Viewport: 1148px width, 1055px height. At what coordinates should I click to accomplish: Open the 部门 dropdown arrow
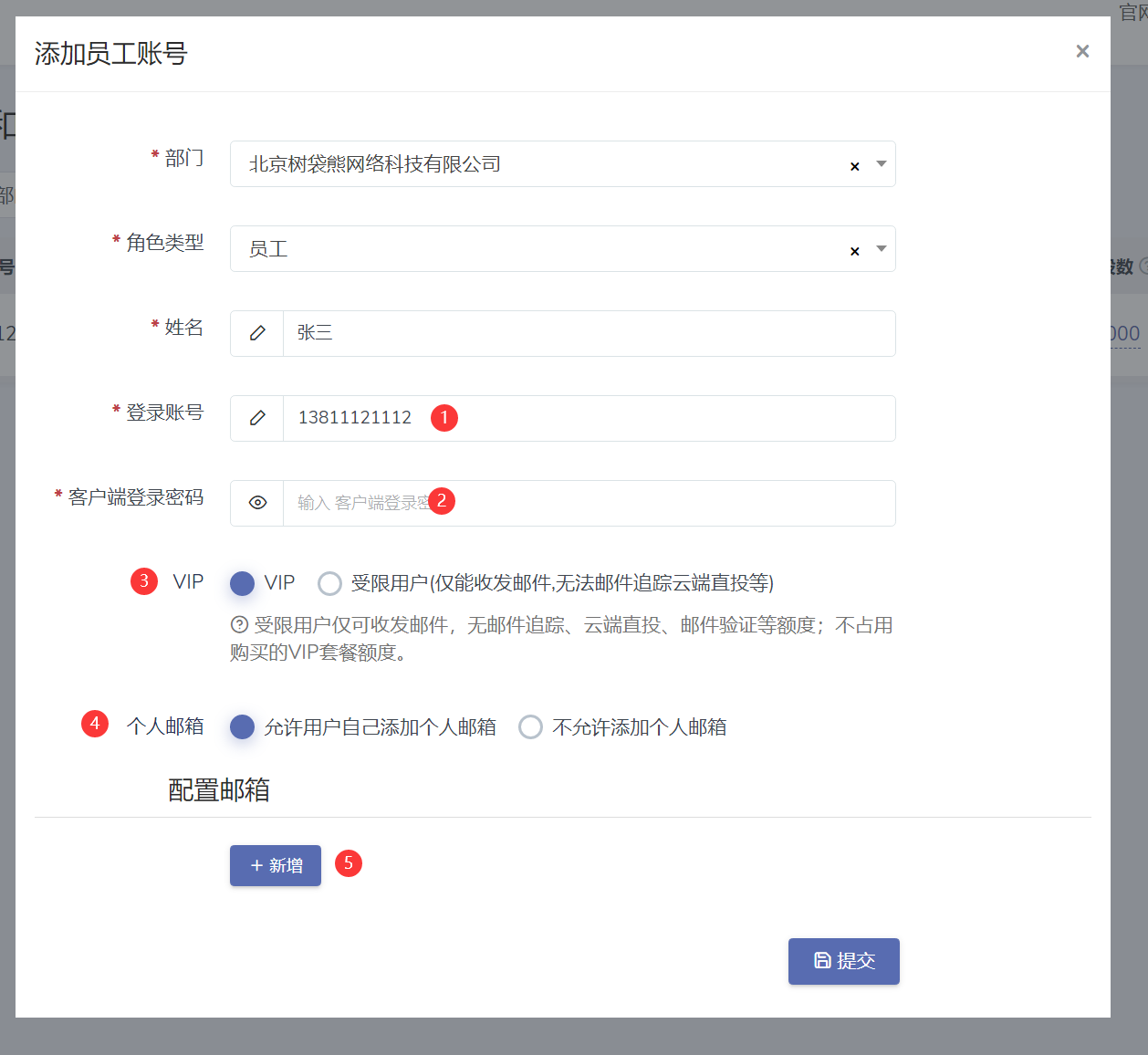tap(882, 164)
